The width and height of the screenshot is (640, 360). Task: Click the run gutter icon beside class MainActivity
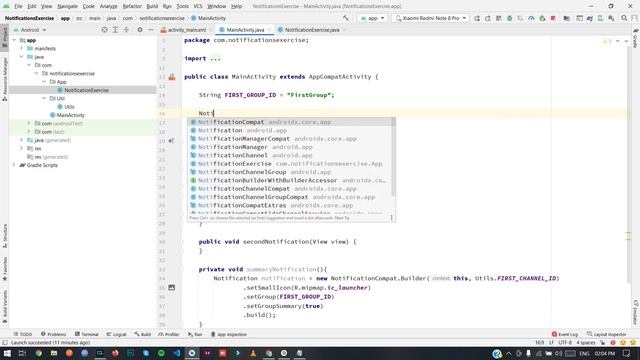(172, 77)
